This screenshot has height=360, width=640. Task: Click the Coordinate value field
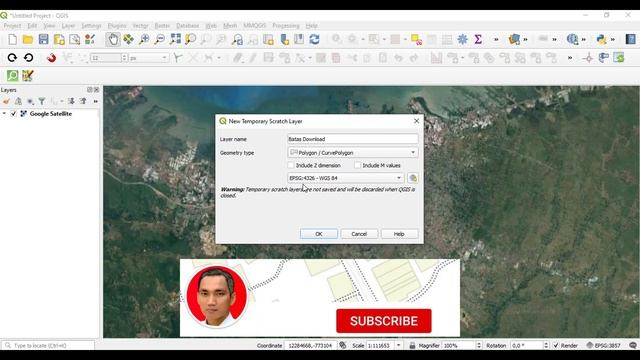pyautogui.click(x=311, y=345)
